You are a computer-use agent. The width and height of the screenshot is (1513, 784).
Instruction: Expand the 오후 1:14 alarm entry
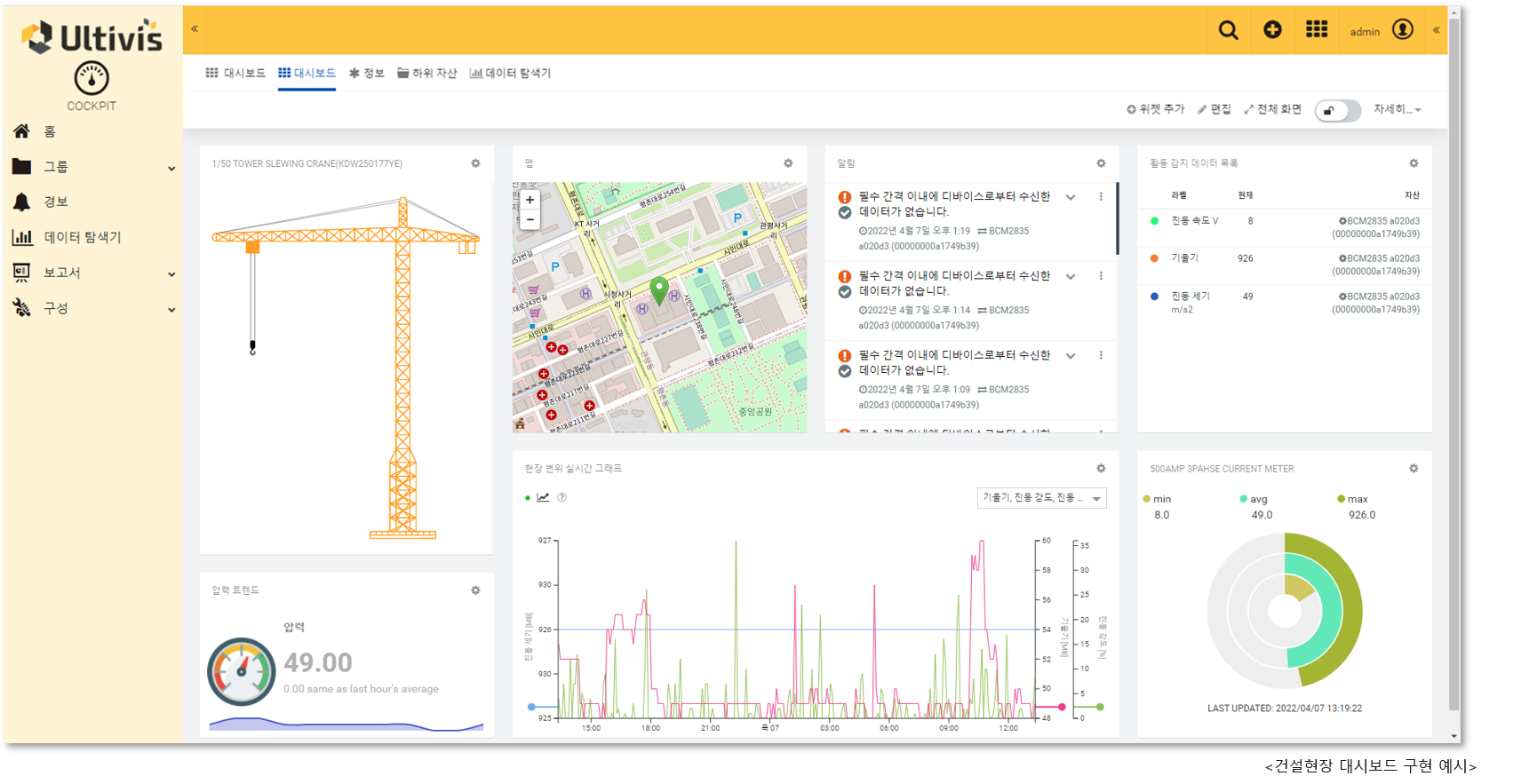1071,276
